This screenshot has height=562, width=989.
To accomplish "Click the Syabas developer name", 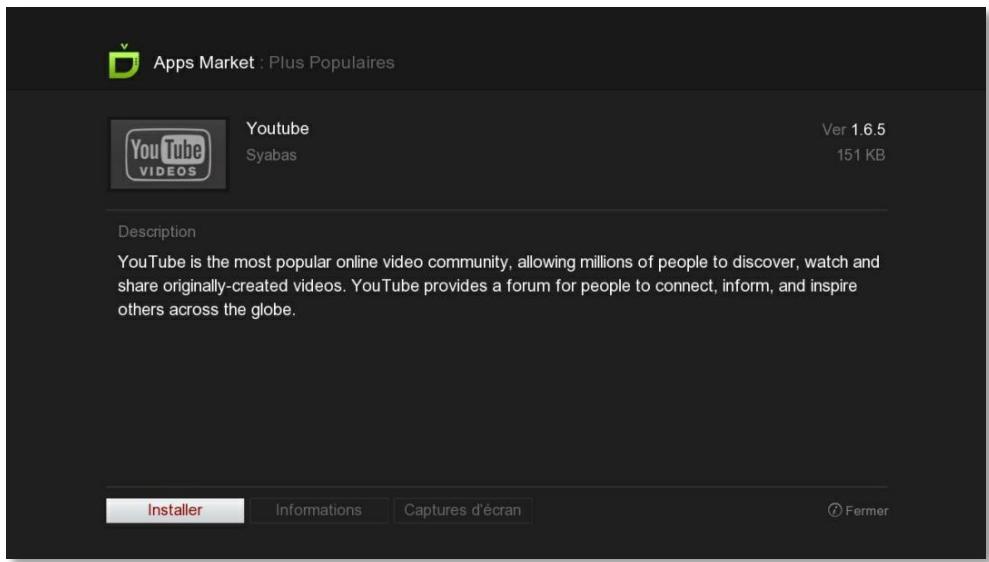I will 271,155.
